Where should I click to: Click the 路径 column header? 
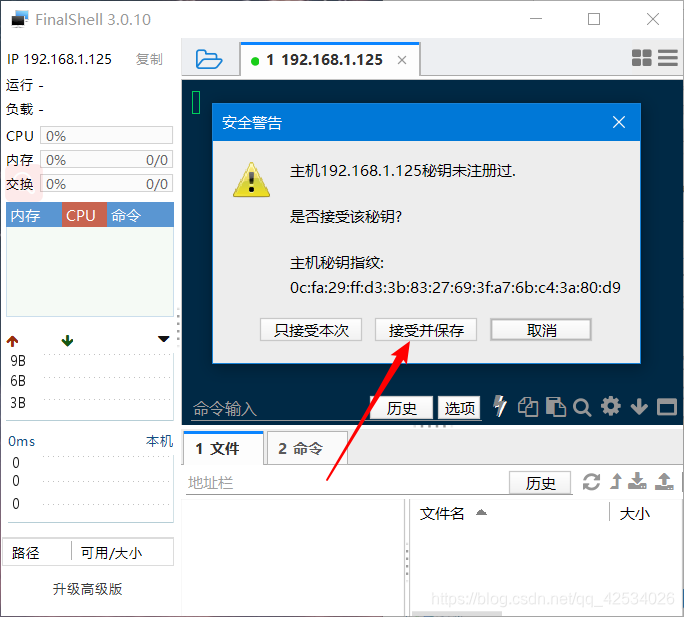pyautogui.click(x=37, y=552)
